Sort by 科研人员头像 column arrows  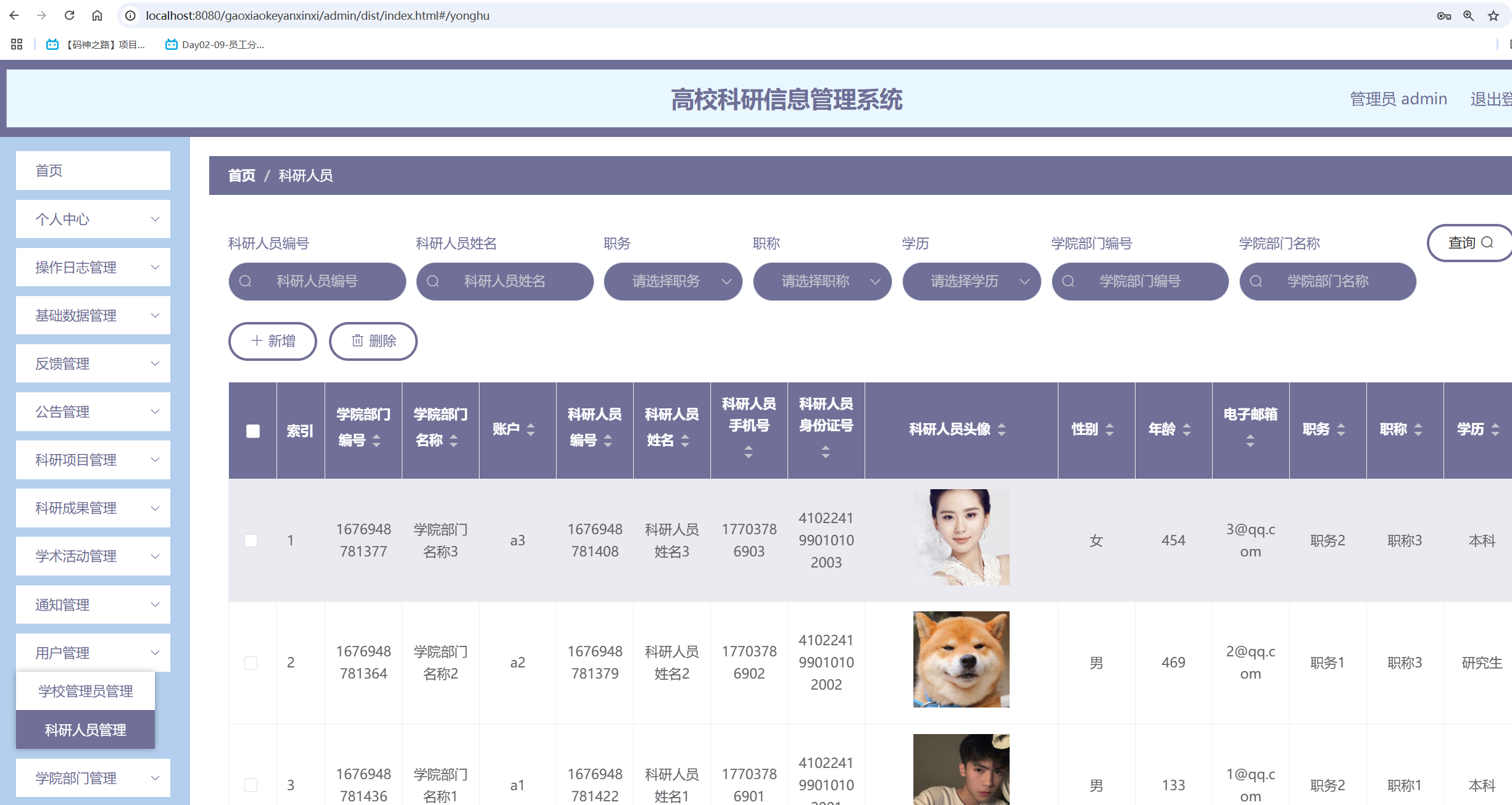click(x=1002, y=429)
